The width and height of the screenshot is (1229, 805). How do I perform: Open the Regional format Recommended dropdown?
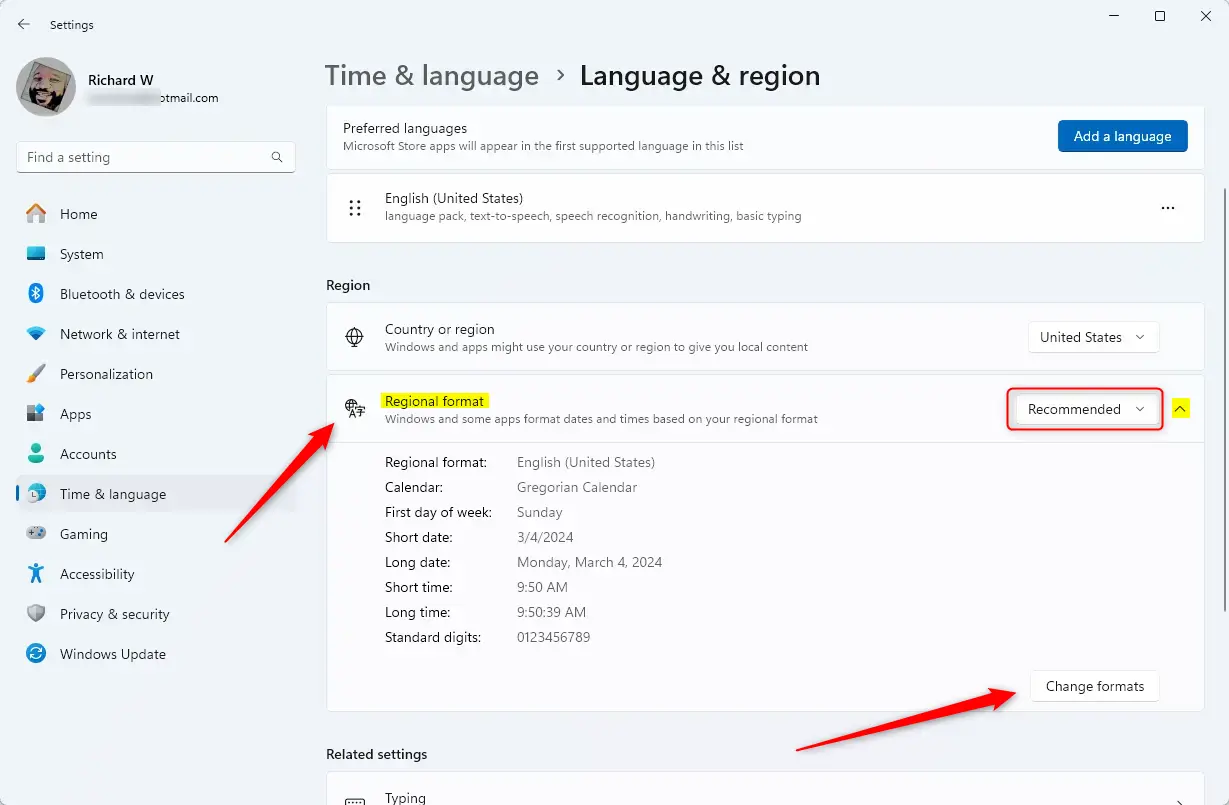(1085, 409)
